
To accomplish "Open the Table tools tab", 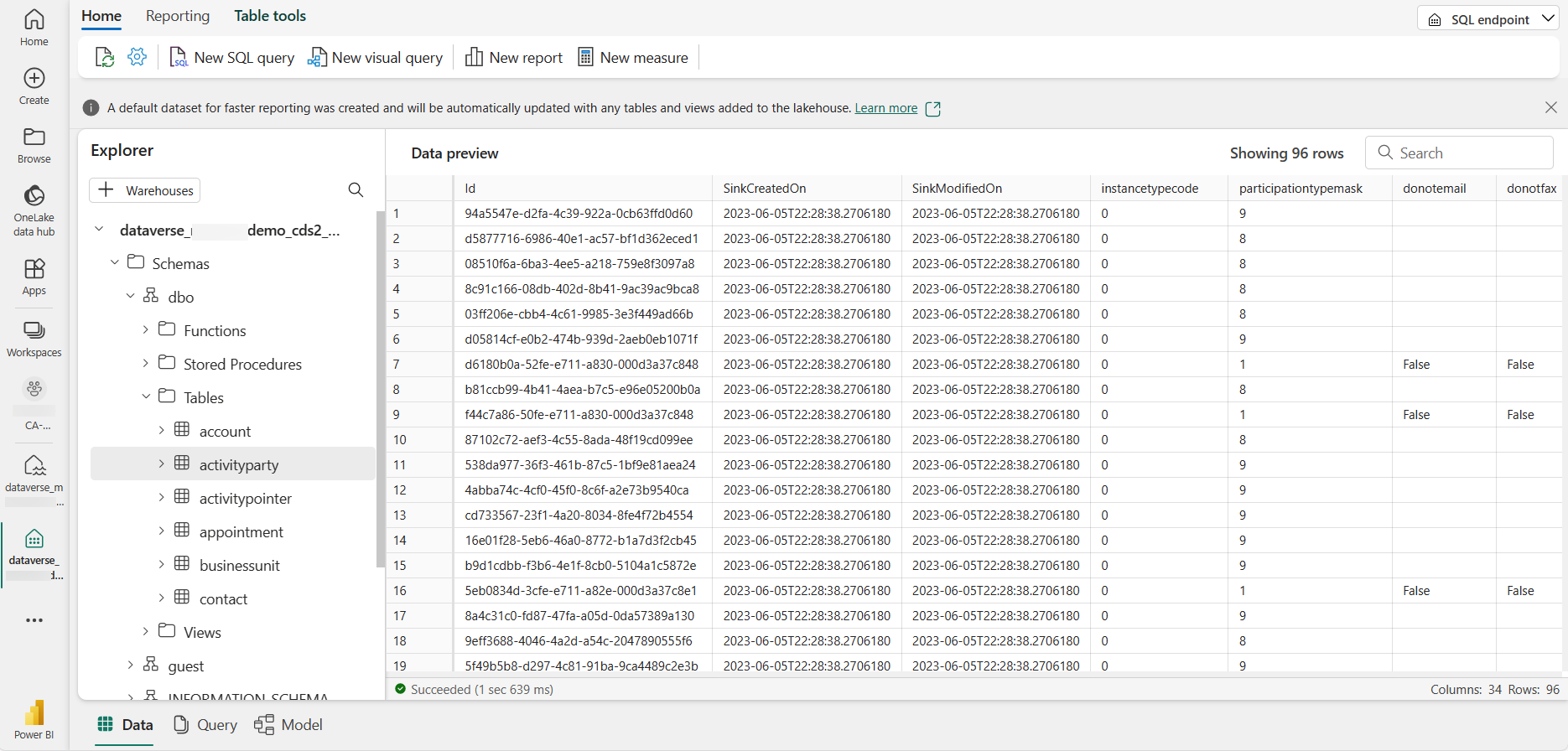I will 270,16.
